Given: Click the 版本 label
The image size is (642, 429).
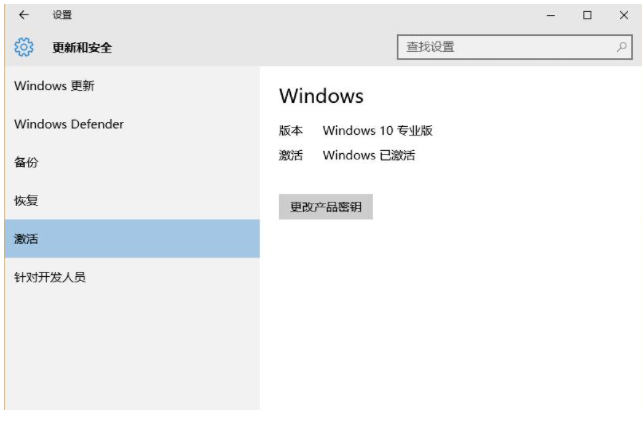Looking at the screenshot, I should 290,131.
